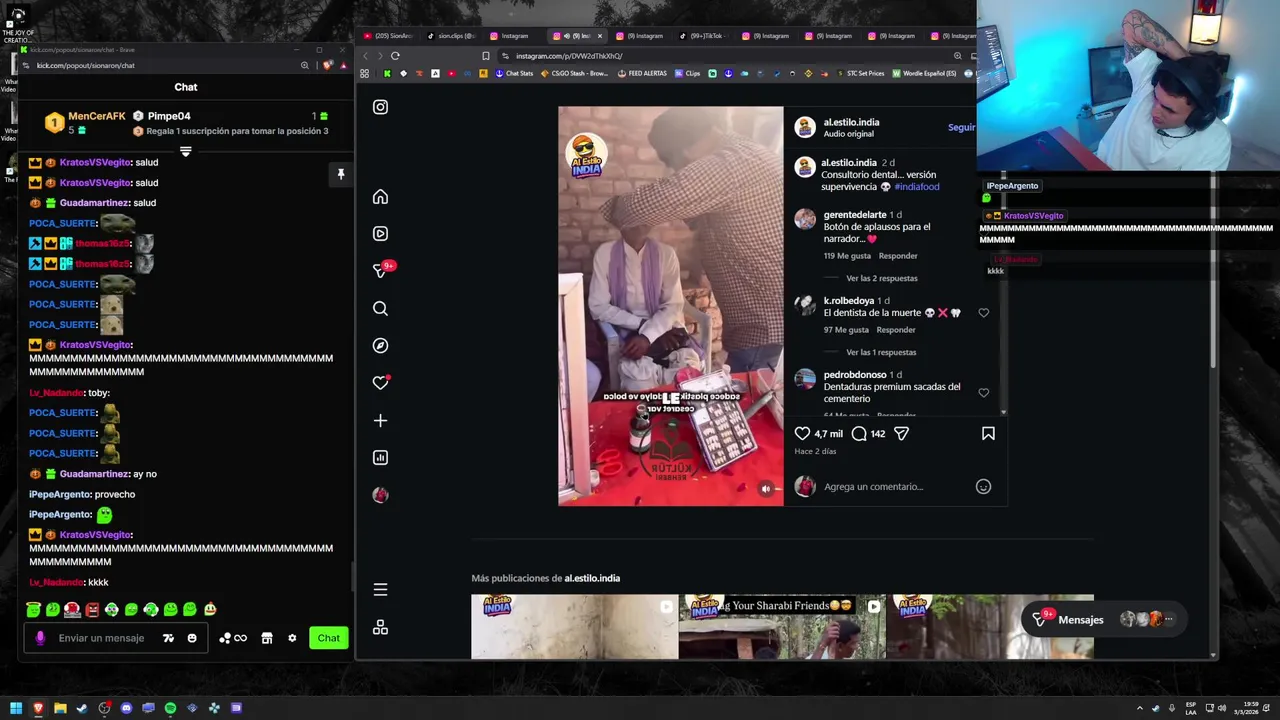Insert the angry red emote from quick bar
This screenshot has height=720, width=1280.
(x=92, y=609)
